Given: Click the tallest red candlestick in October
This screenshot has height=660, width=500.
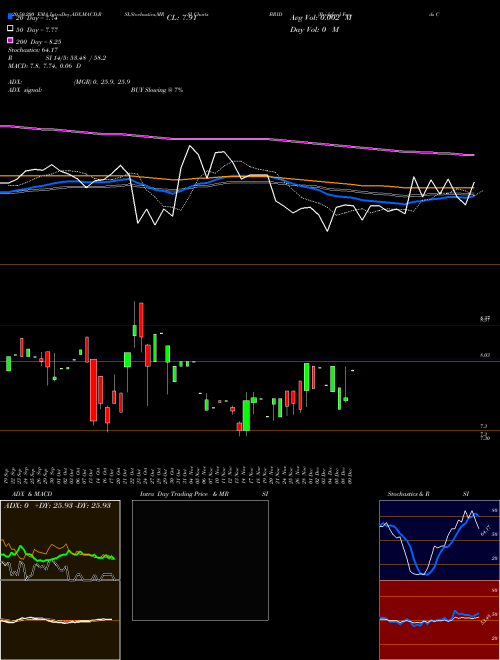Looking at the screenshot, I should click(93, 390).
